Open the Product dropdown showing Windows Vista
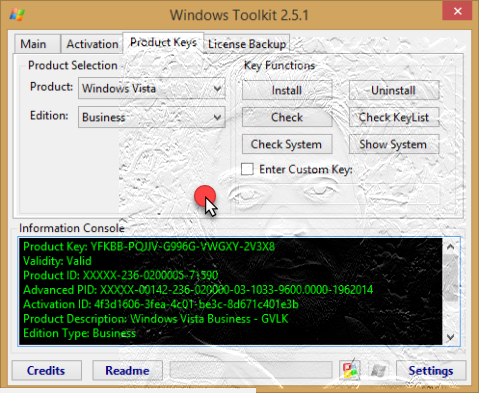Viewport: 479px width, 393px height. pos(152,88)
